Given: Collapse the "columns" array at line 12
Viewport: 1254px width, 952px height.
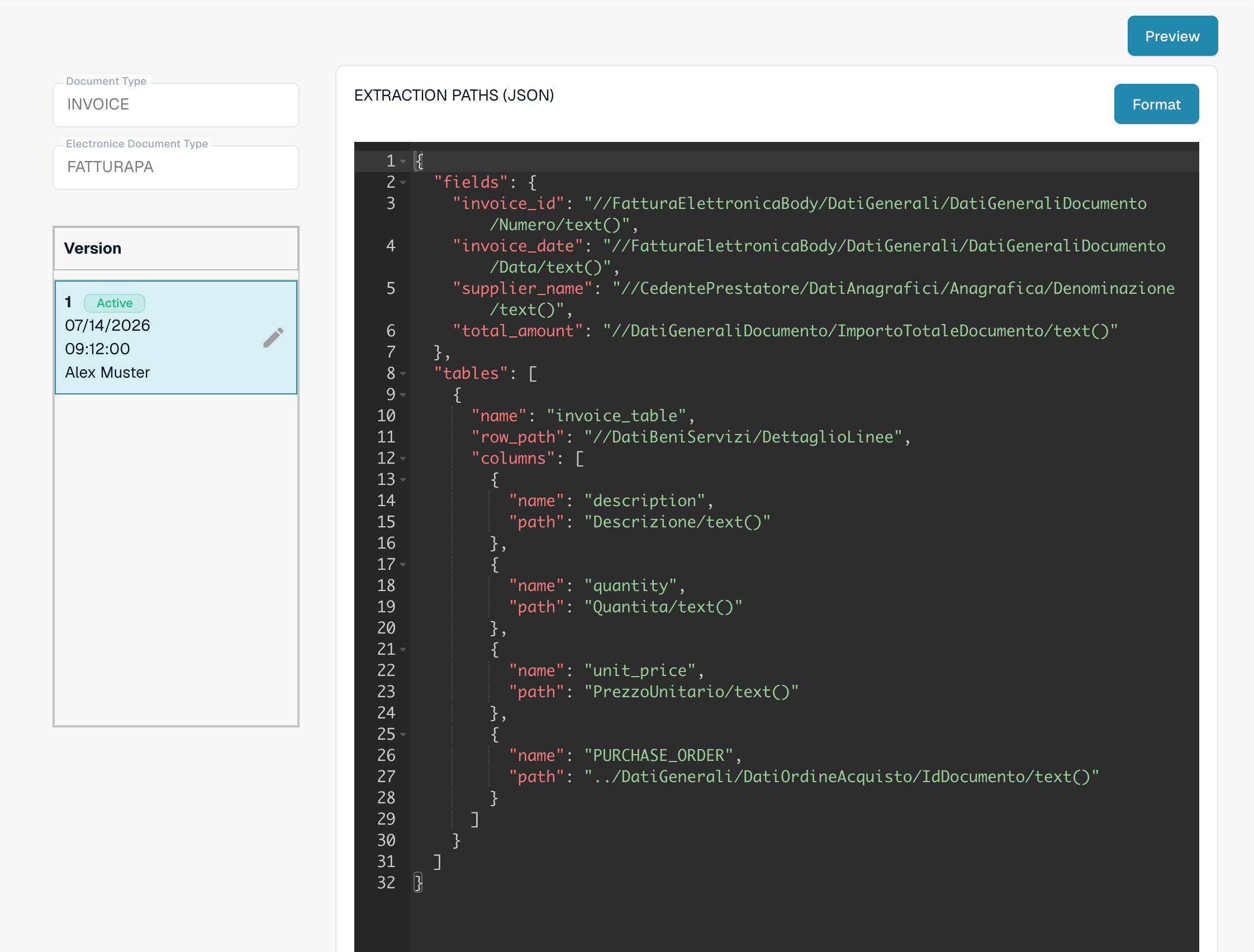Looking at the screenshot, I should [403, 459].
